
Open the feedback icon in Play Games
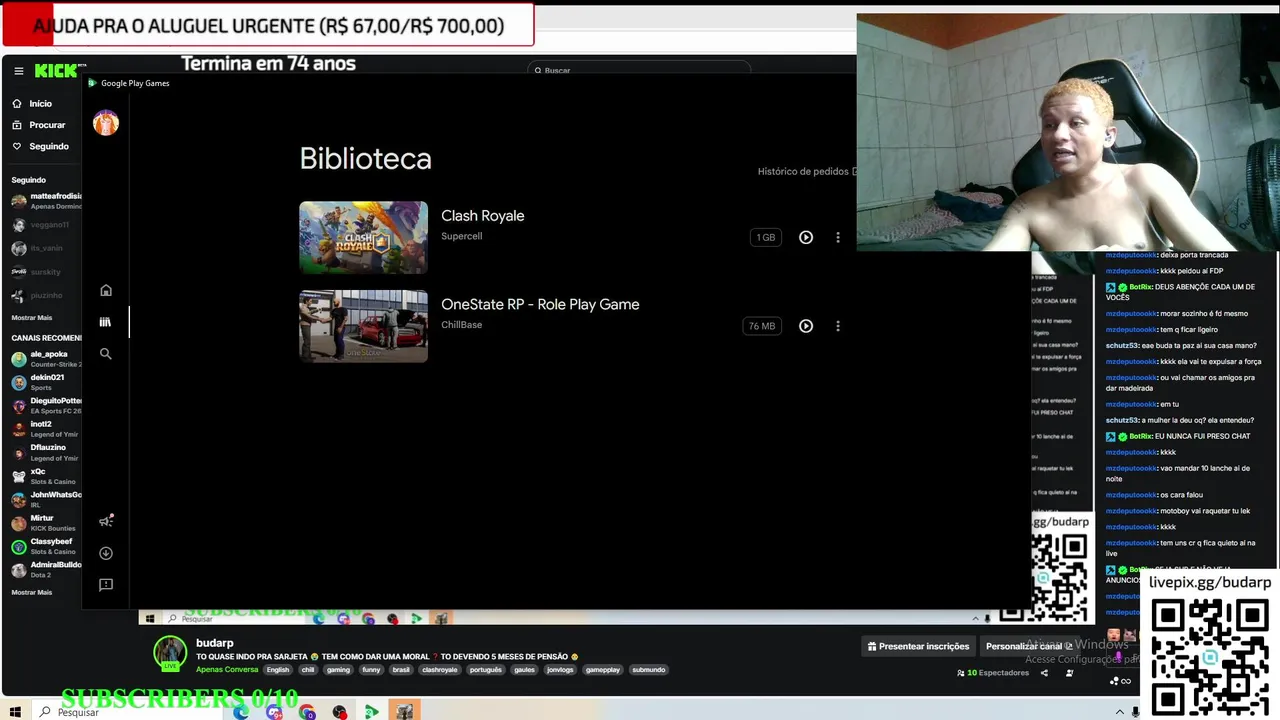106,585
